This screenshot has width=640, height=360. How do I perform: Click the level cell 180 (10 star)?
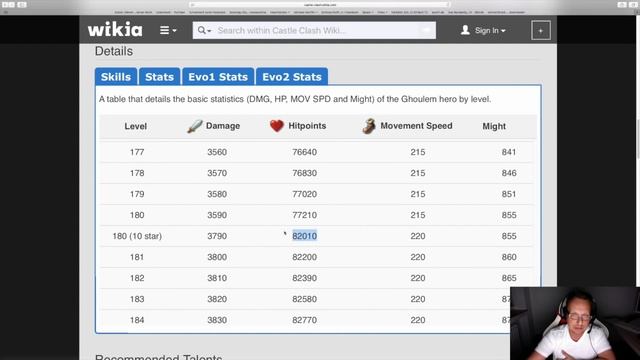tap(137, 236)
